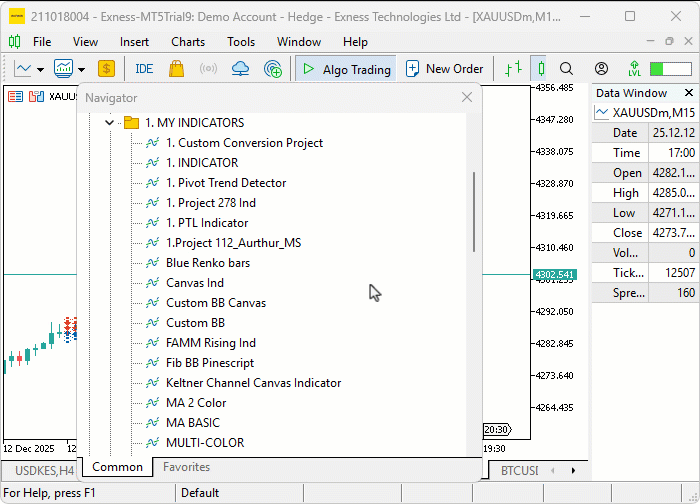Click the green connection status bar
700x504 pixels.
pos(671,69)
